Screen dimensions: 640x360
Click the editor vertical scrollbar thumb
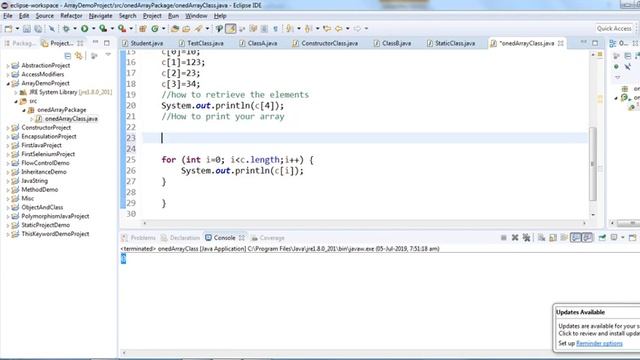click(x=593, y=164)
